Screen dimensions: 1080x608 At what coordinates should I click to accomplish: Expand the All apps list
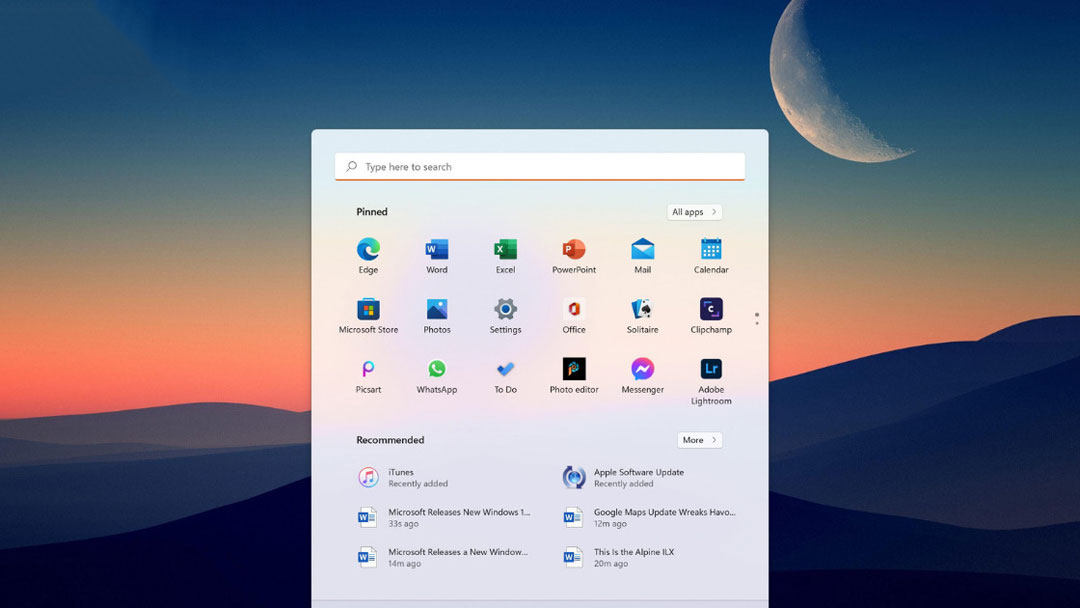click(694, 212)
